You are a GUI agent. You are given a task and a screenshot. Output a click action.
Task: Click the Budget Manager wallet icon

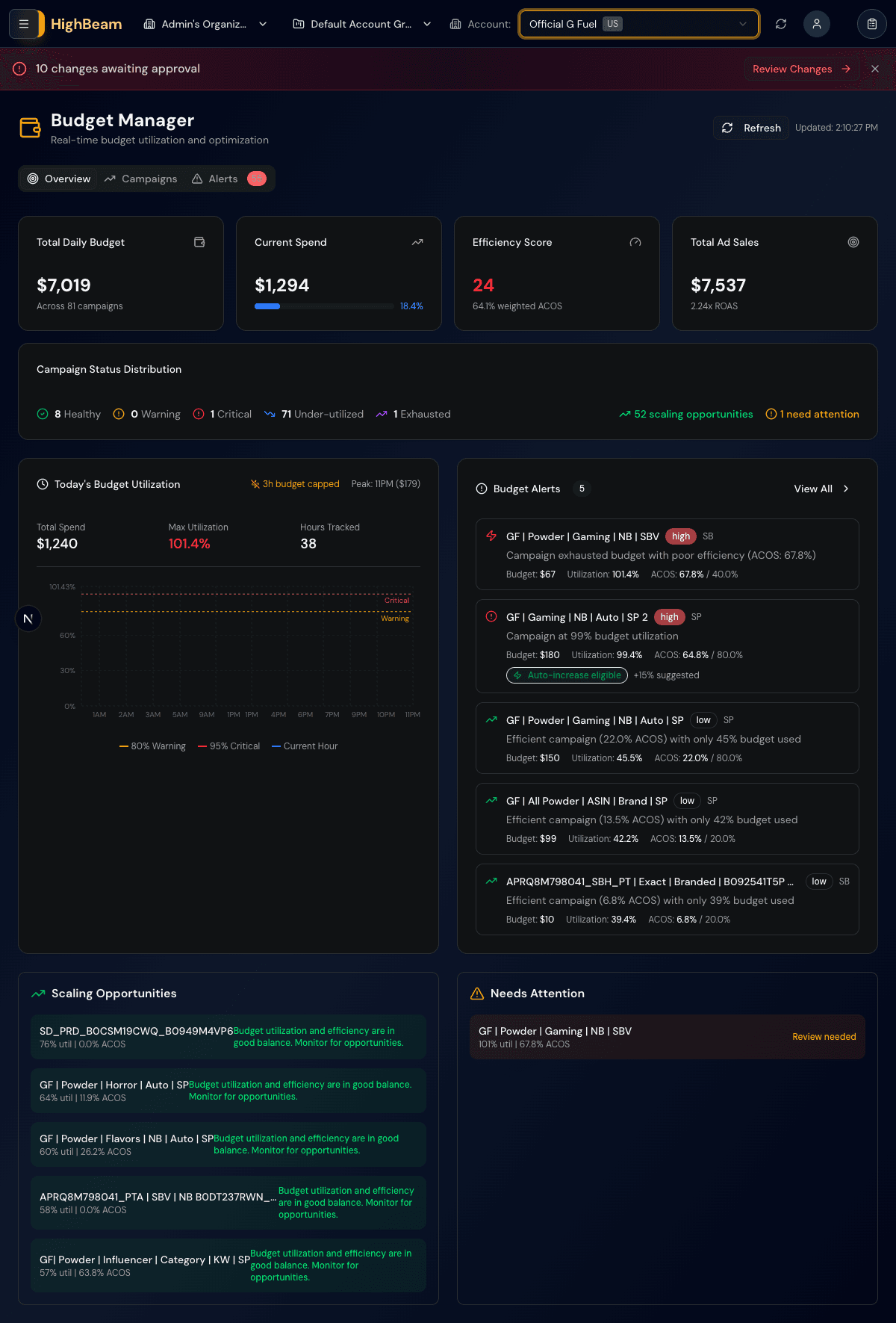click(x=31, y=128)
